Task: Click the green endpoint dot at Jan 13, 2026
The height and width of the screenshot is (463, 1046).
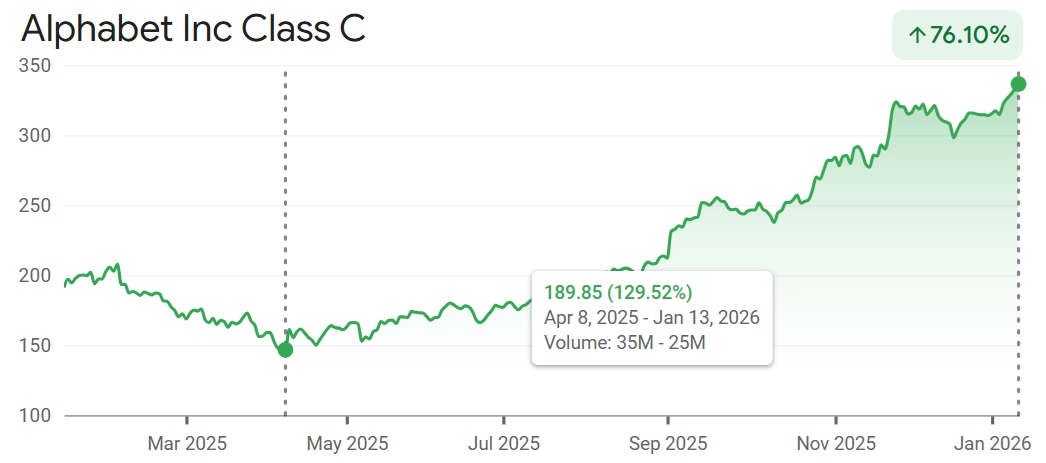Action: click(x=1018, y=84)
